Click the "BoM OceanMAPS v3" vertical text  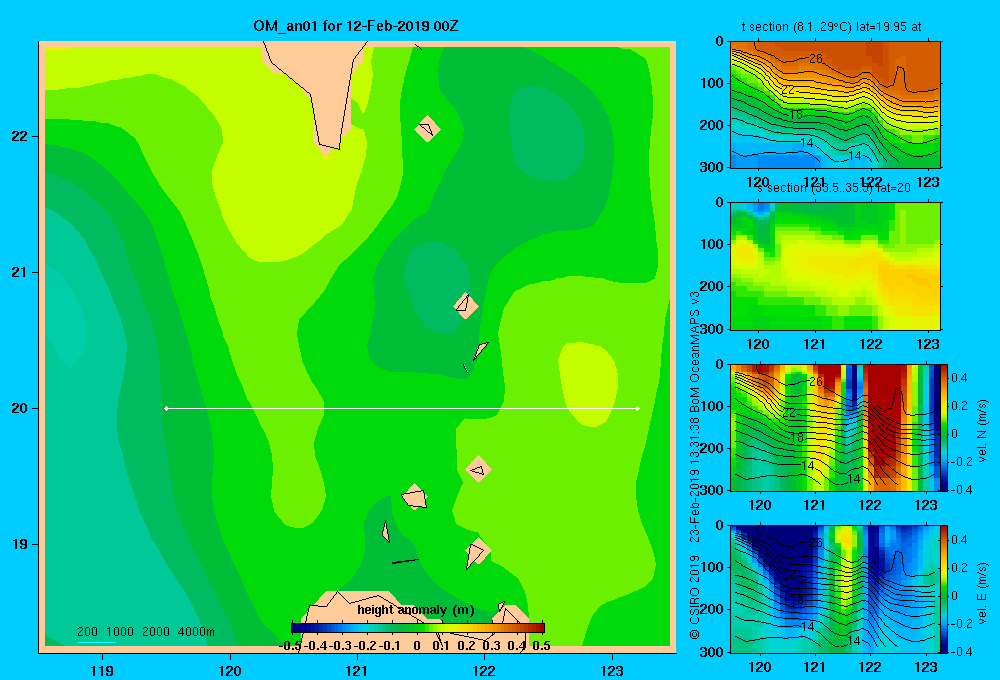[x=695, y=345]
